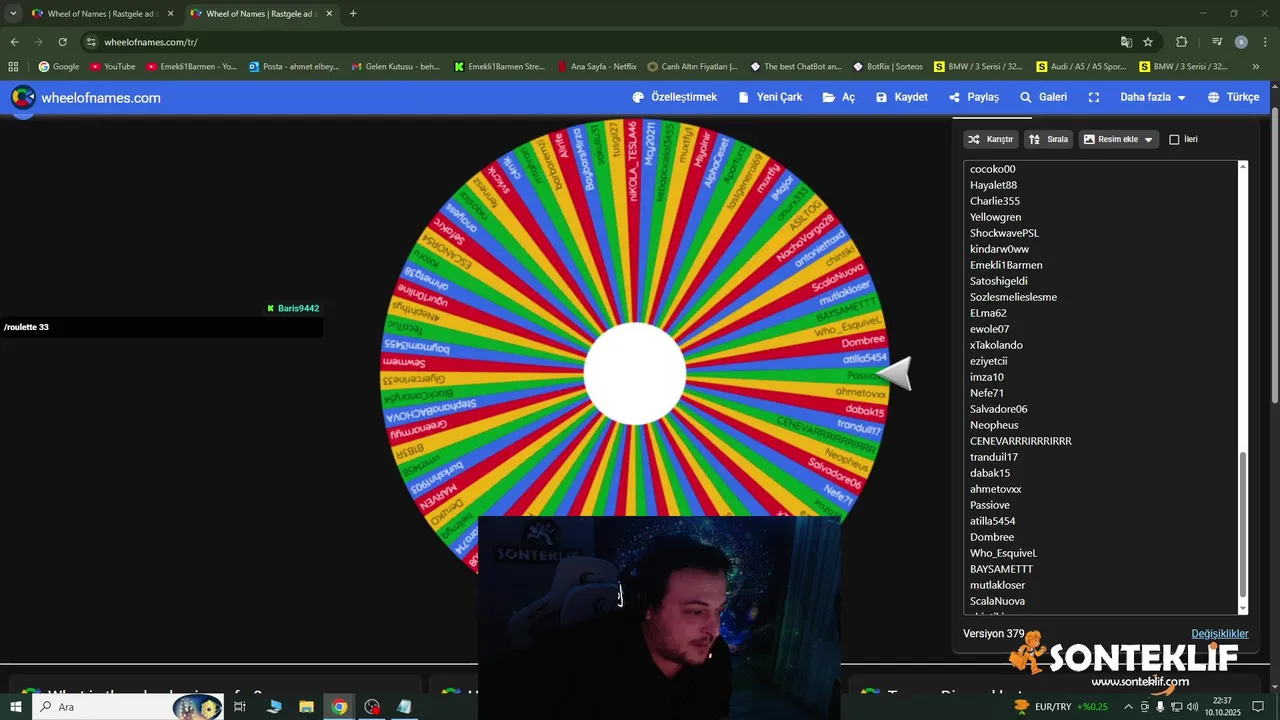Open the translate page icon in the address bar
The image size is (1280, 720).
point(1126,42)
